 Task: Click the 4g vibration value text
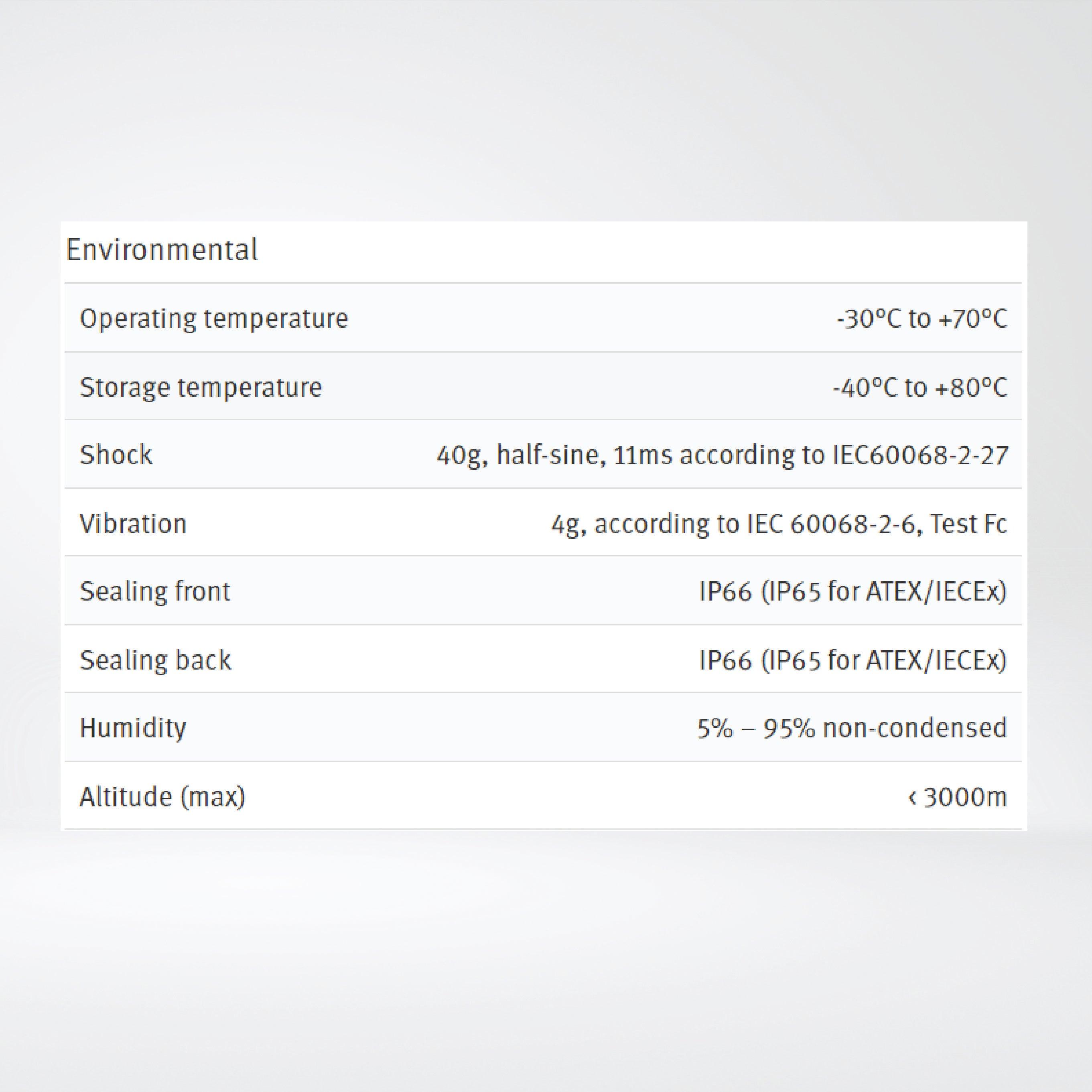(565, 524)
